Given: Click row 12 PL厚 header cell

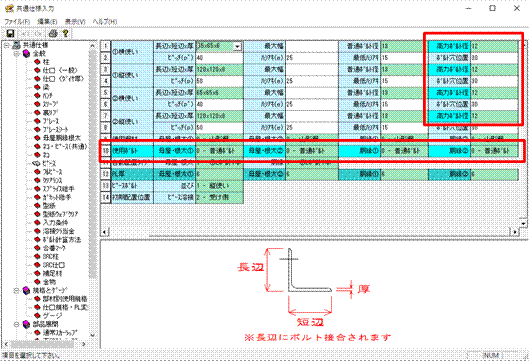Looking at the screenshot, I should pyautogui.click(x=132, y=174).
